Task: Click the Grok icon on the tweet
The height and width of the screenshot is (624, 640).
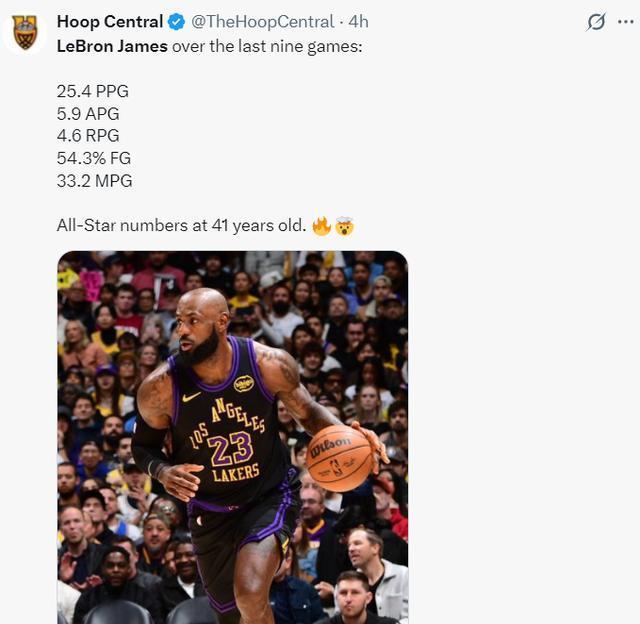Action: 596,22
